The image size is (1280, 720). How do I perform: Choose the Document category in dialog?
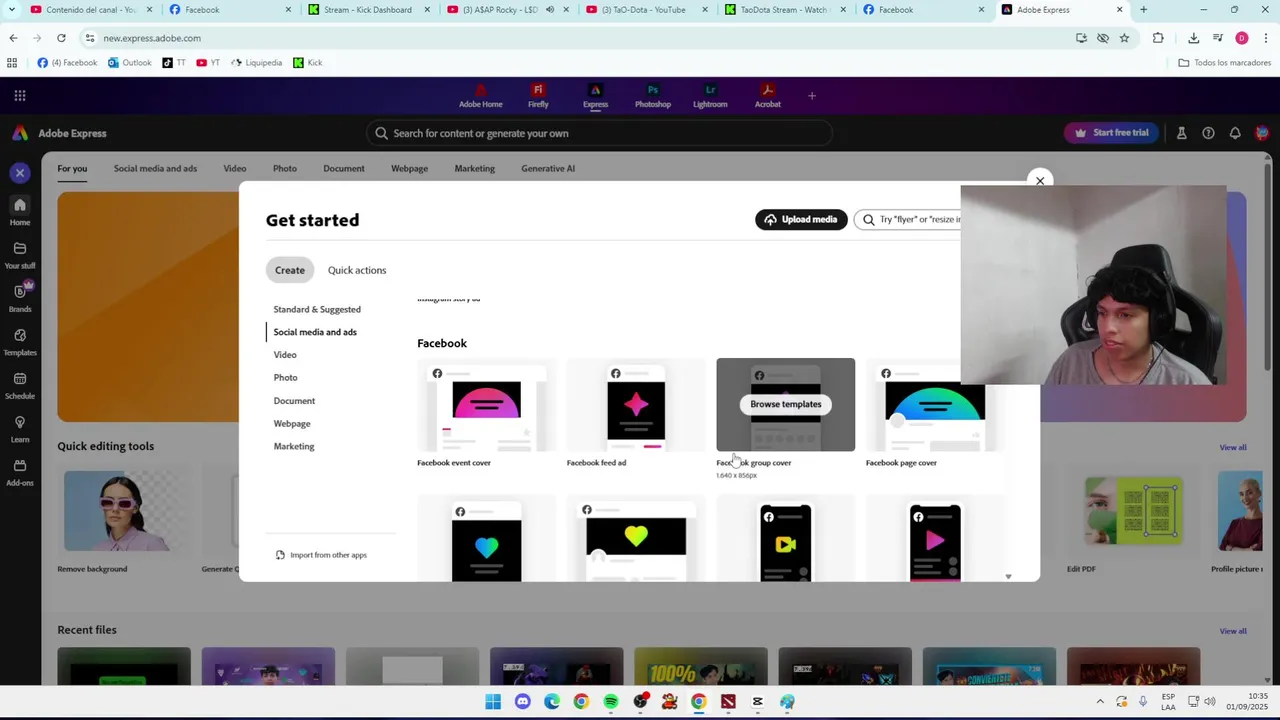294,401
